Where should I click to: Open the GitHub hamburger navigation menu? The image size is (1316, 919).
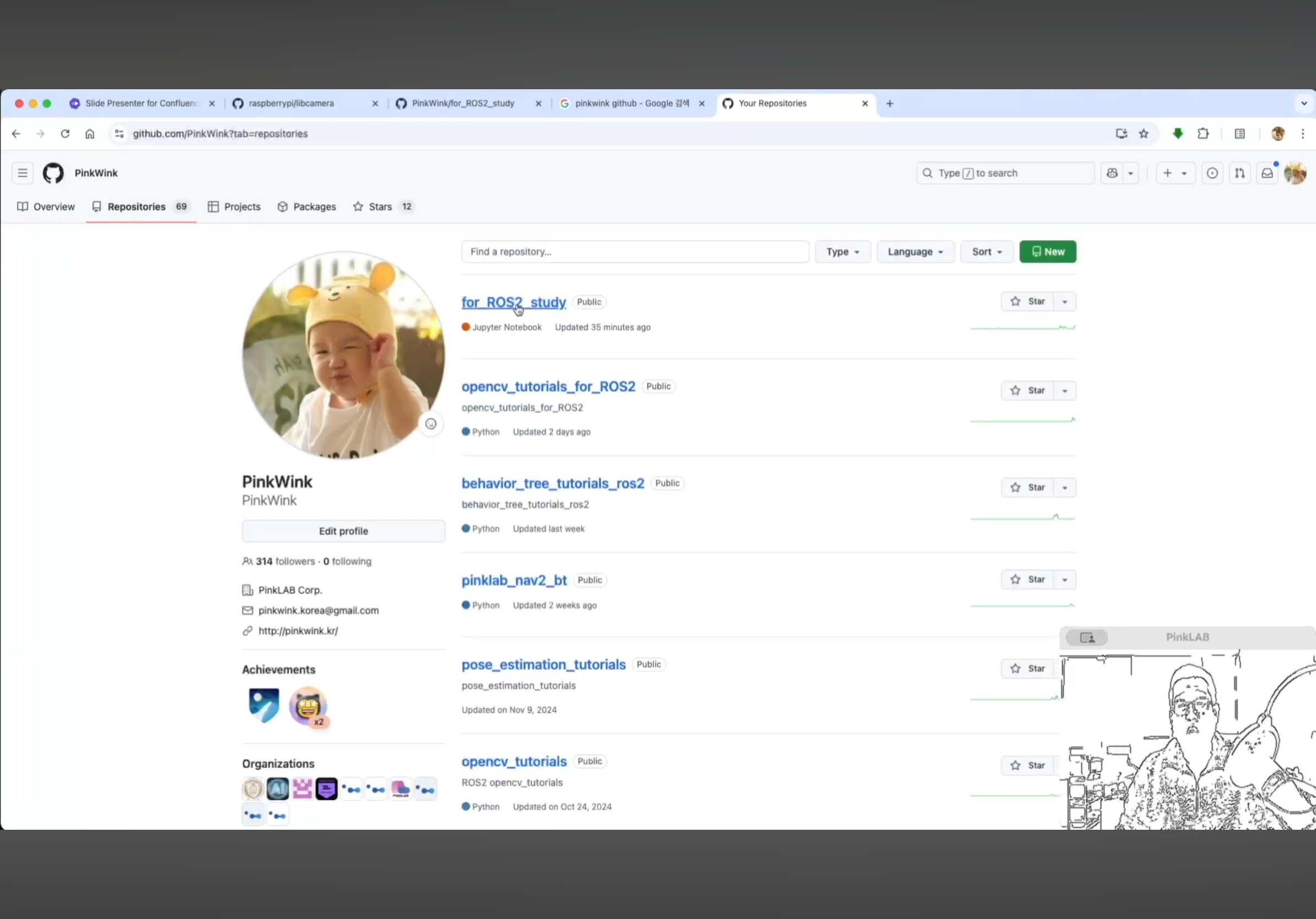[23, 173]
